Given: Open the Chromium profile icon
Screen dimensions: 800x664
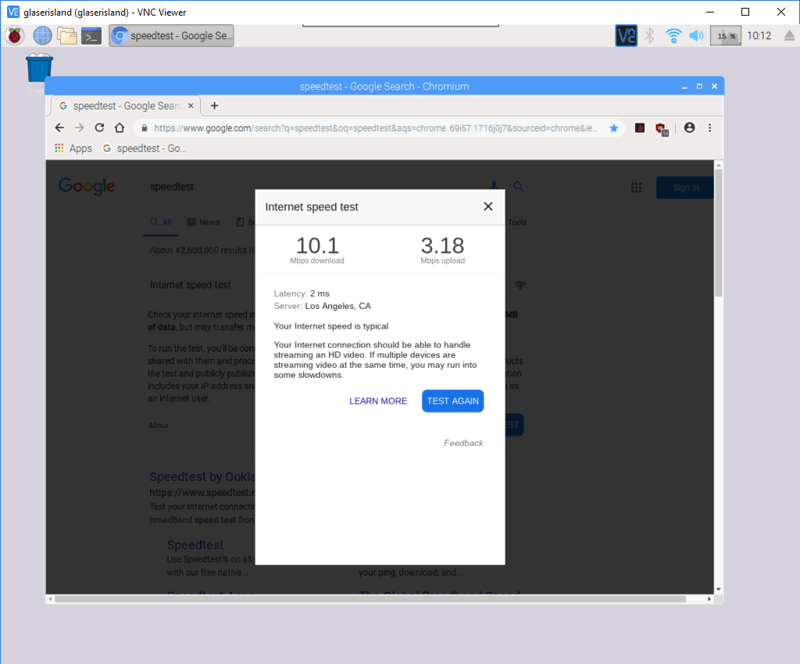Looking at the screenshot, I should click(x=689, y=128).
